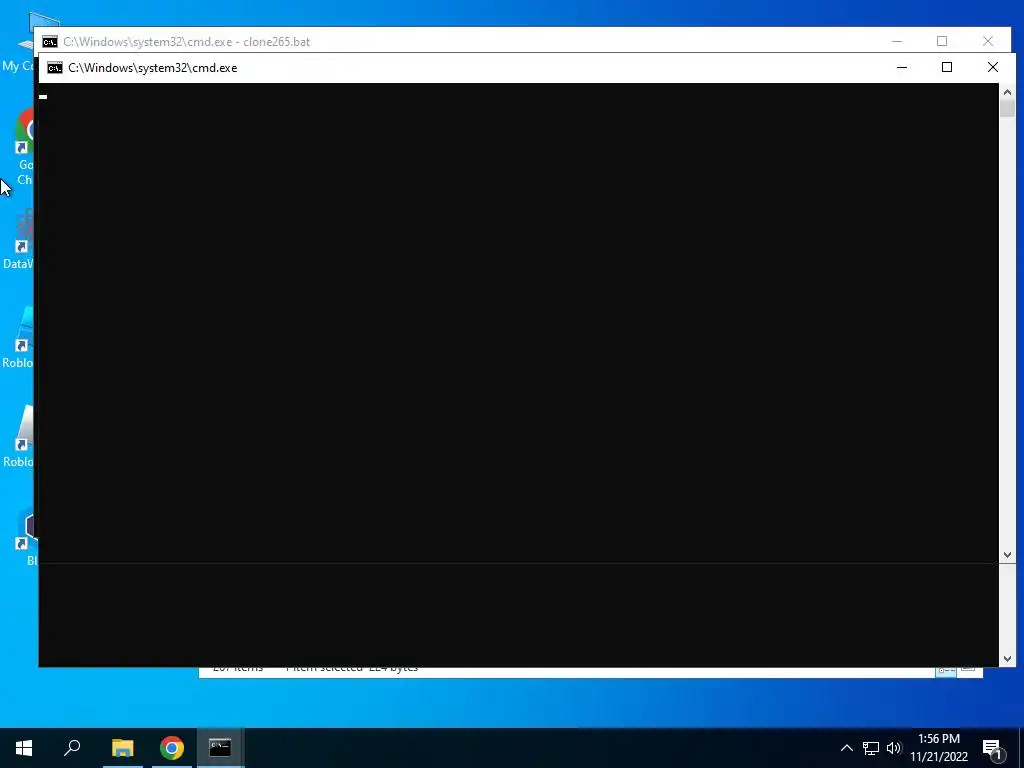Select the DataV desktop shortcut
The height and width of the screenshot is (768, 1024).
click(18, 238)
